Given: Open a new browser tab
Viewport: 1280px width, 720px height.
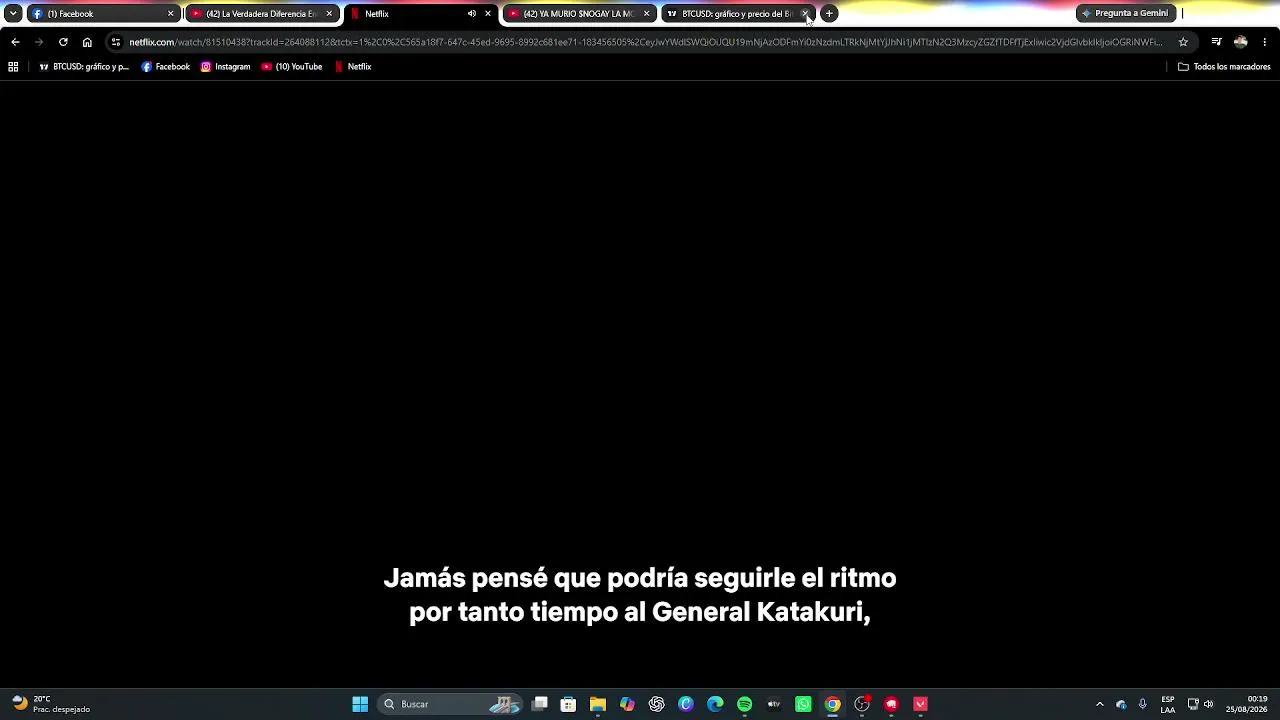Looking at the screenshot, I should point(829,14).
